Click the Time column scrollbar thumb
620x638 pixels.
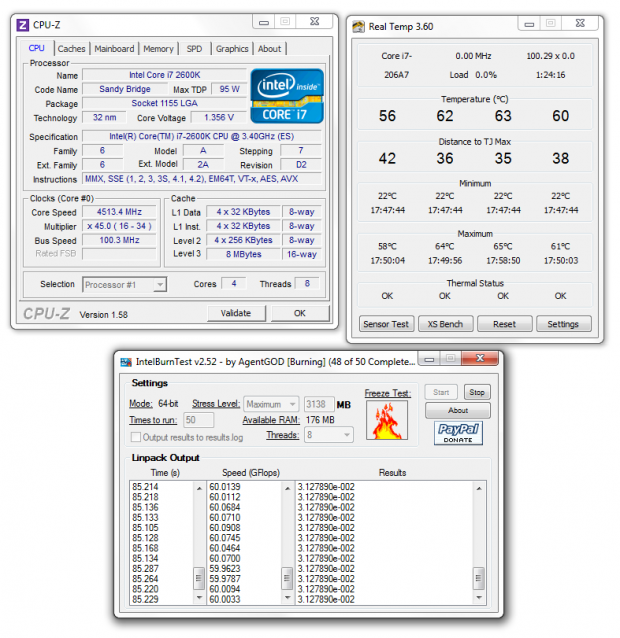[199, 578]
